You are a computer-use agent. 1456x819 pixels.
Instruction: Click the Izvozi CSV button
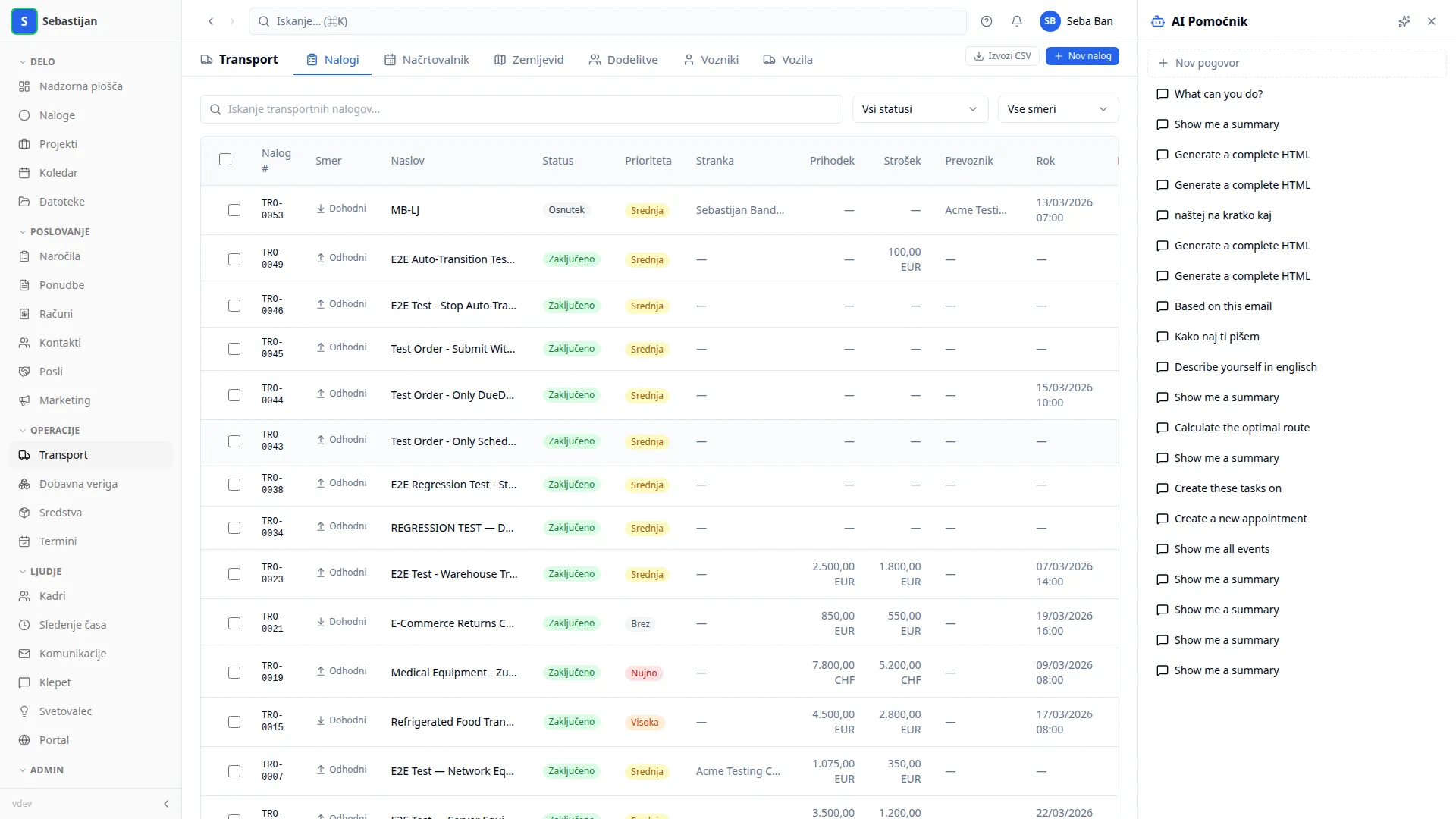click(1003, 56)
